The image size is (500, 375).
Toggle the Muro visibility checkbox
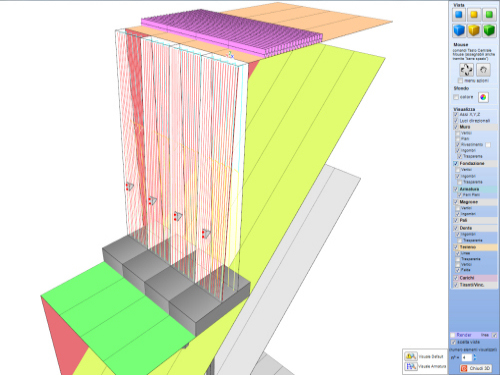tap(456, 127)
